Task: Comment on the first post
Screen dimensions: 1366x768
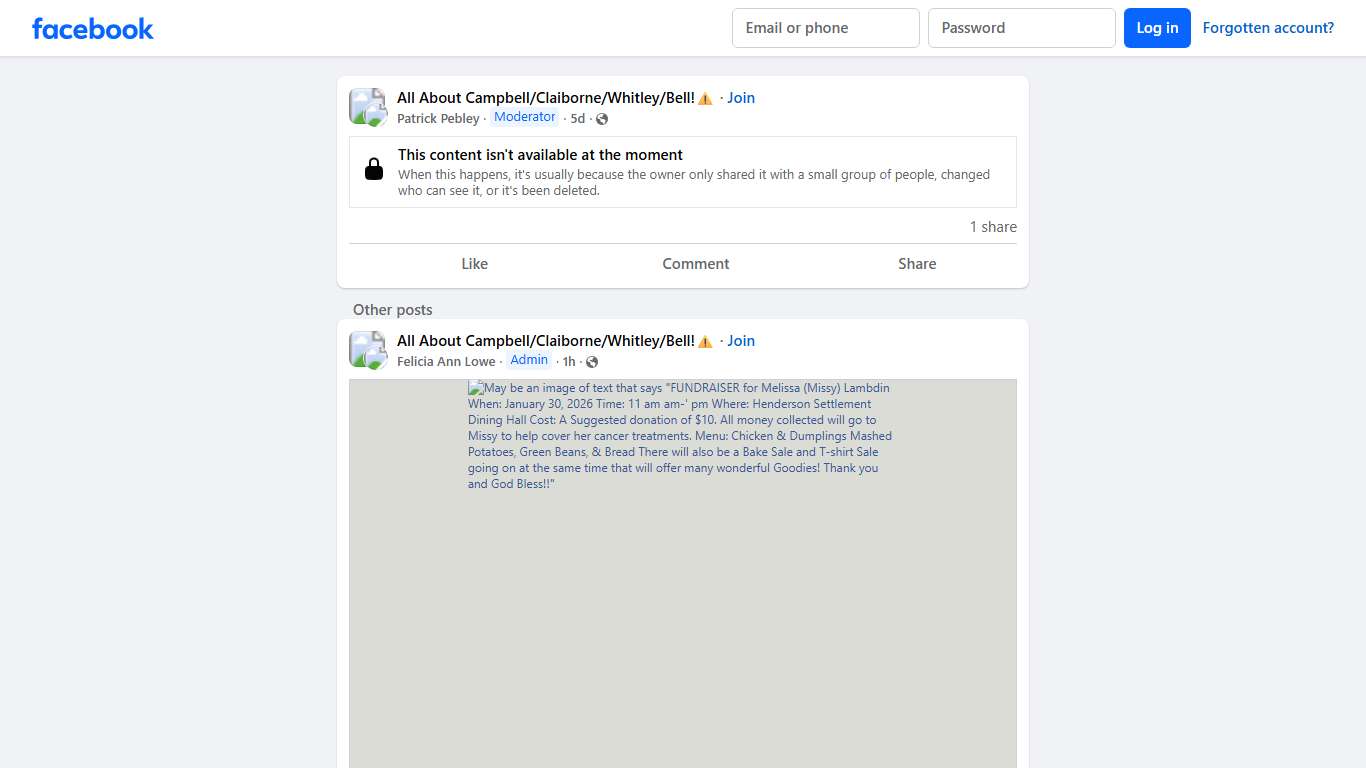Action: [x=696, y=264]
